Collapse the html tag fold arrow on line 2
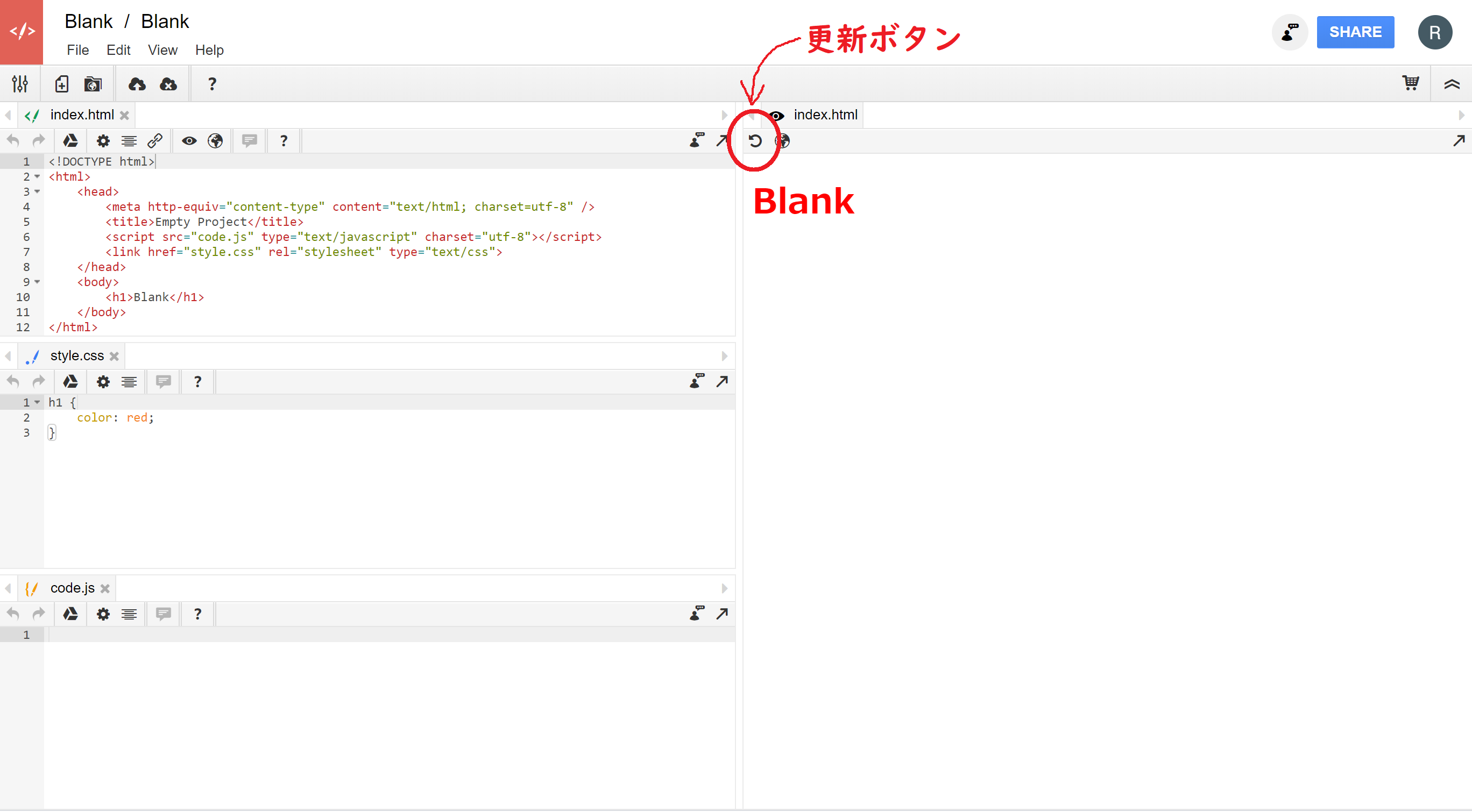Viewport: 1472px width, 812px height. tap(37, 177)
